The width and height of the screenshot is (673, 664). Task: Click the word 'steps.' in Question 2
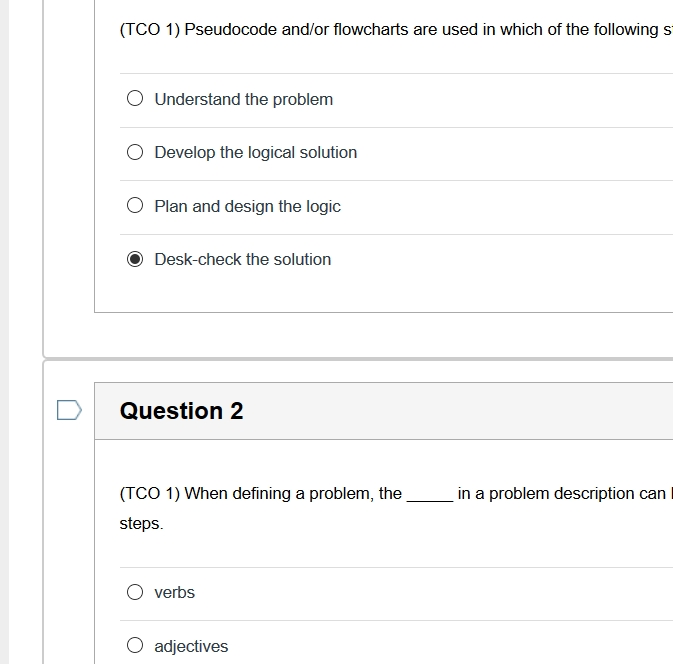141,523
